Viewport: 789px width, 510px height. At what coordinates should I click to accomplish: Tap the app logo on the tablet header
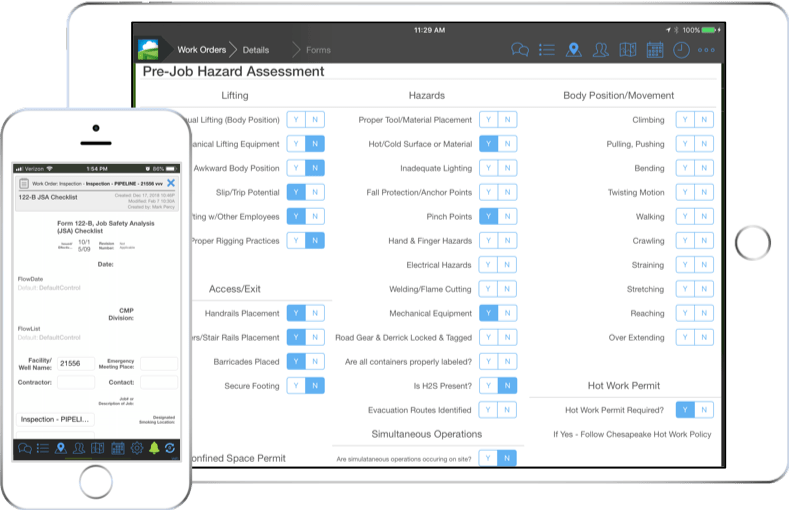point(147,49)
